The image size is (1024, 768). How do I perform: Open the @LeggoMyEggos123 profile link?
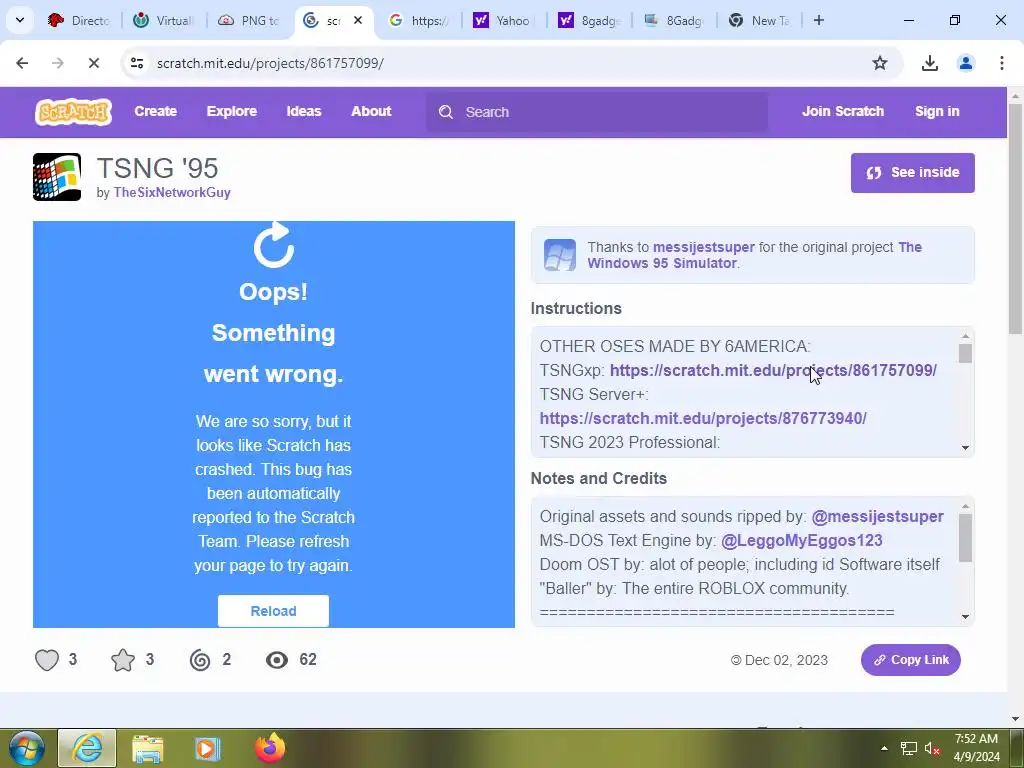pyautogui.click(x=802, y=541)
